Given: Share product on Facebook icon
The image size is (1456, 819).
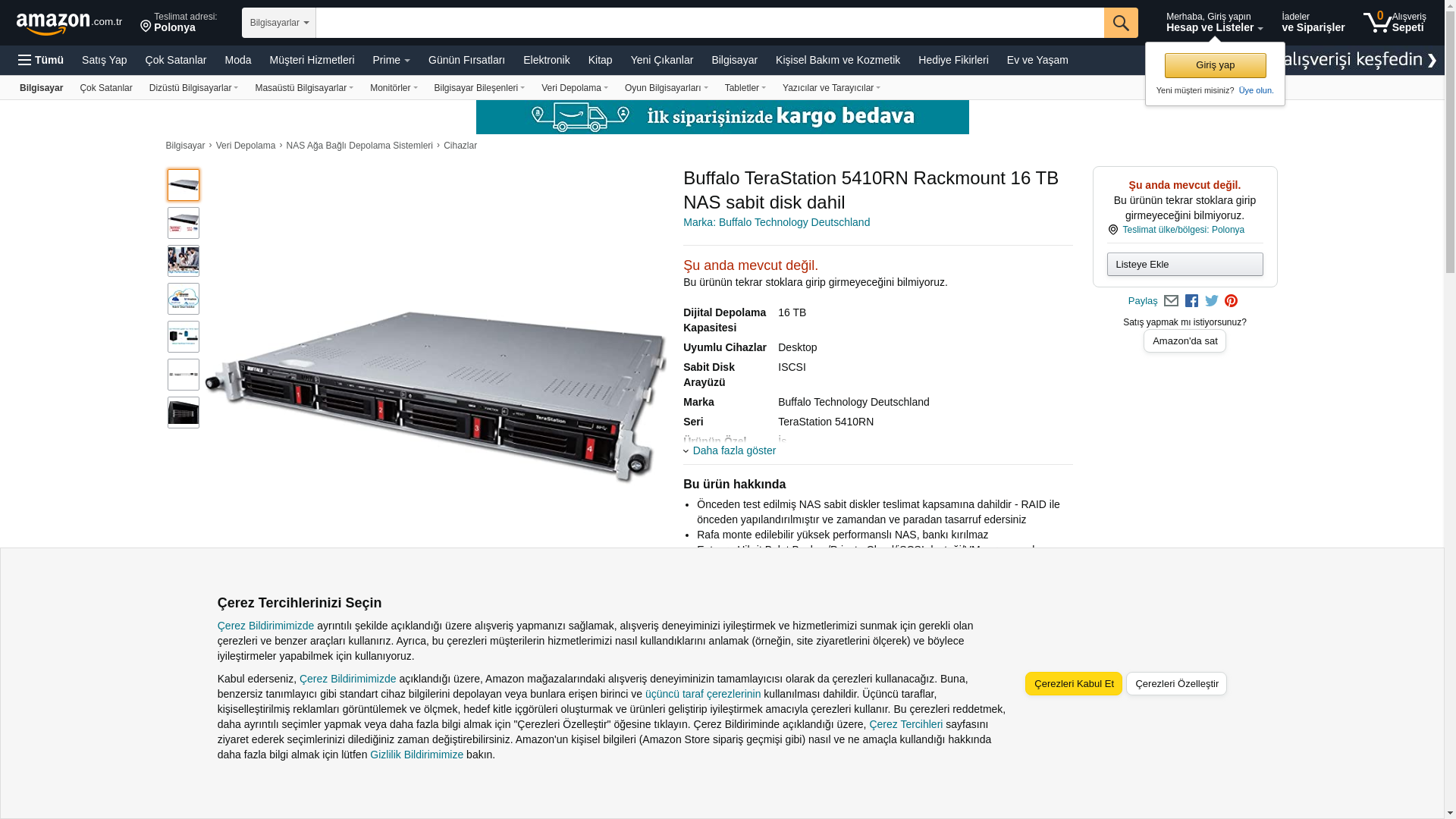Looking at the screenshot, I should point(1191,301).
